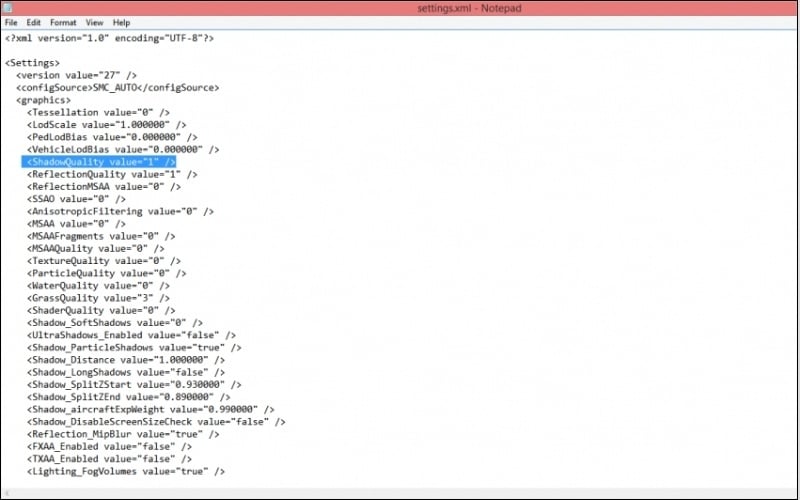Click the ParticleQuality value line
This screenshot has width=800, height=500.
click(x=107, y=273)
